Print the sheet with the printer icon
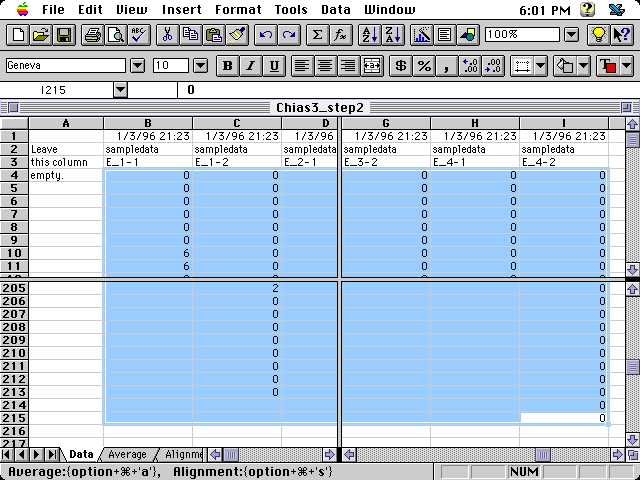 (x=93, y=35)
